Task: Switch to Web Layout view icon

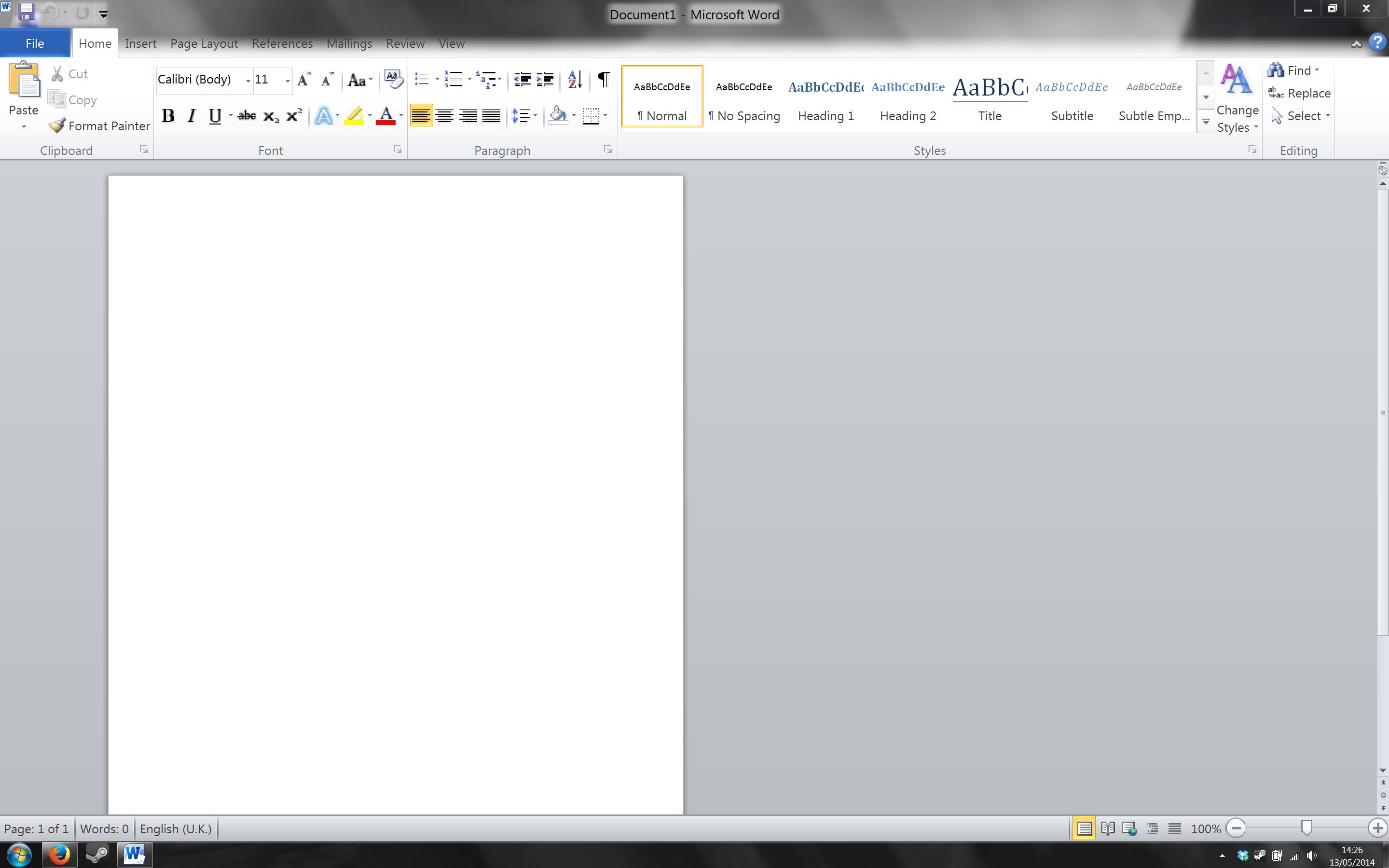Action: pyautogui.click(x=1130, y=828)
